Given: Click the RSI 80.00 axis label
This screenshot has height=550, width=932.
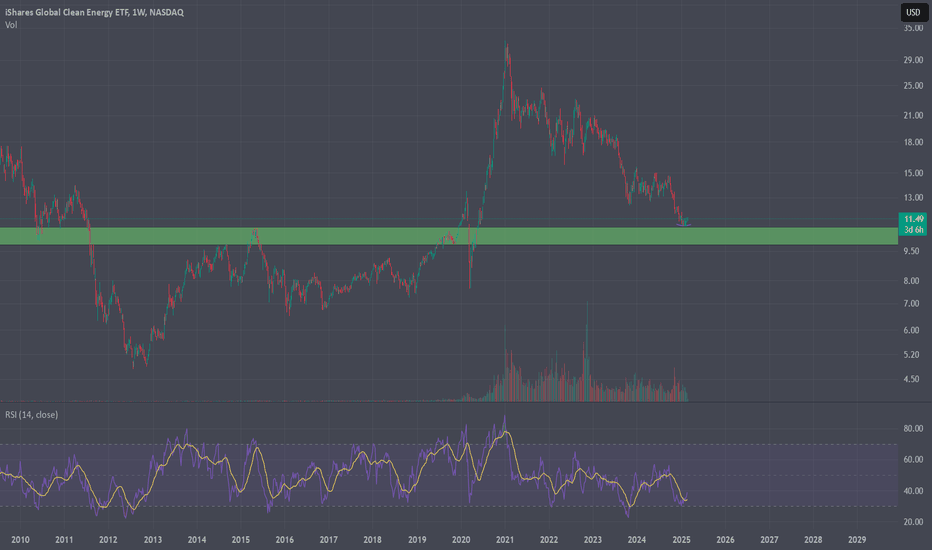Looking at the screenshot, I should (x=914, y=428).
